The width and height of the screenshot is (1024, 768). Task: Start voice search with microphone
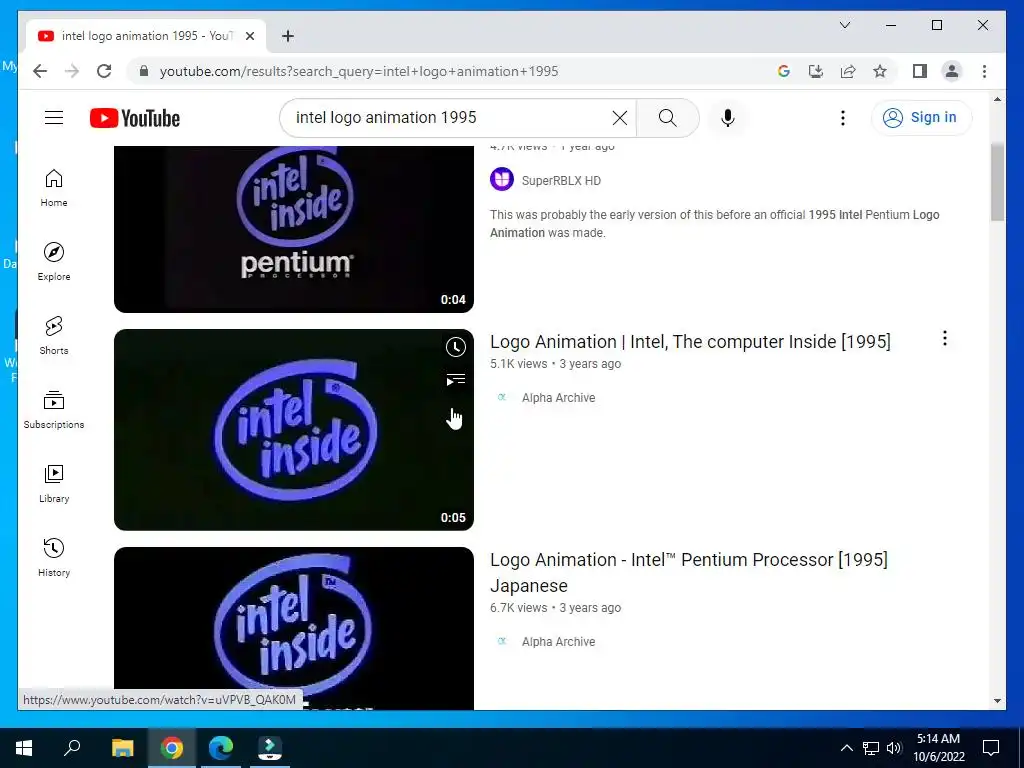[728, 118]
